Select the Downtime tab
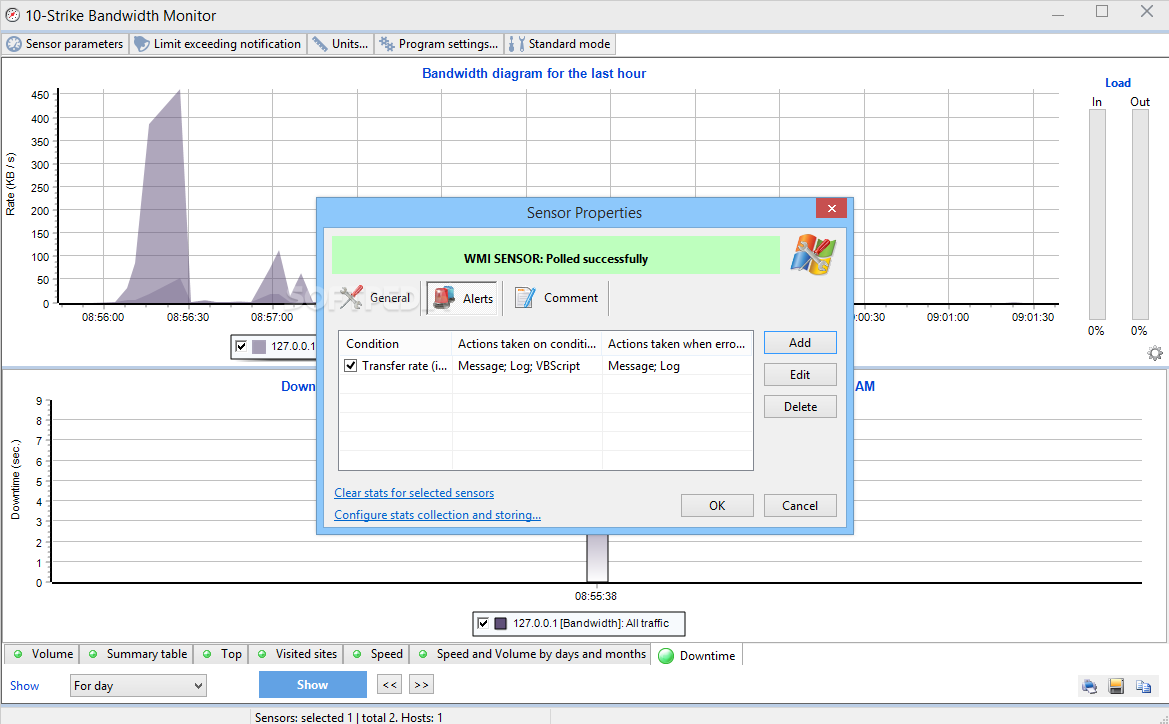This screenshot has height=724, width=1169. coord(697,655)
